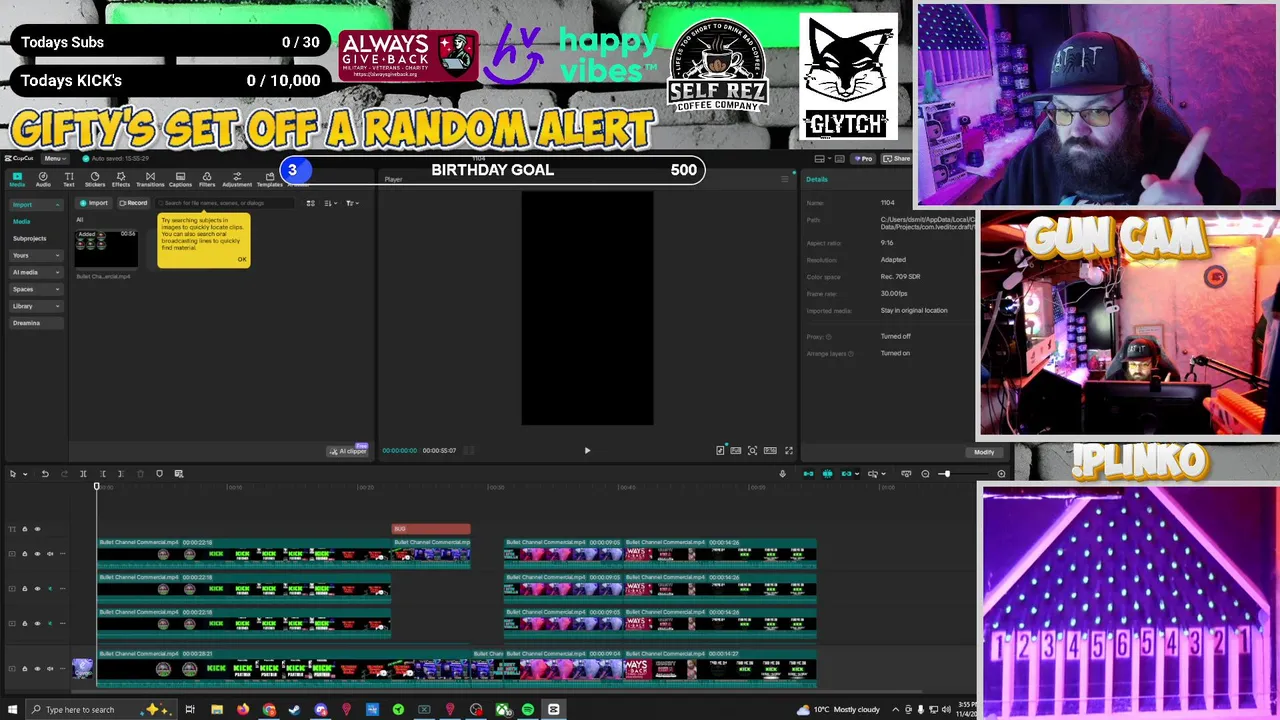Switch media grid view layout icon
The image size is (1280, 720).
pos(311,203)
